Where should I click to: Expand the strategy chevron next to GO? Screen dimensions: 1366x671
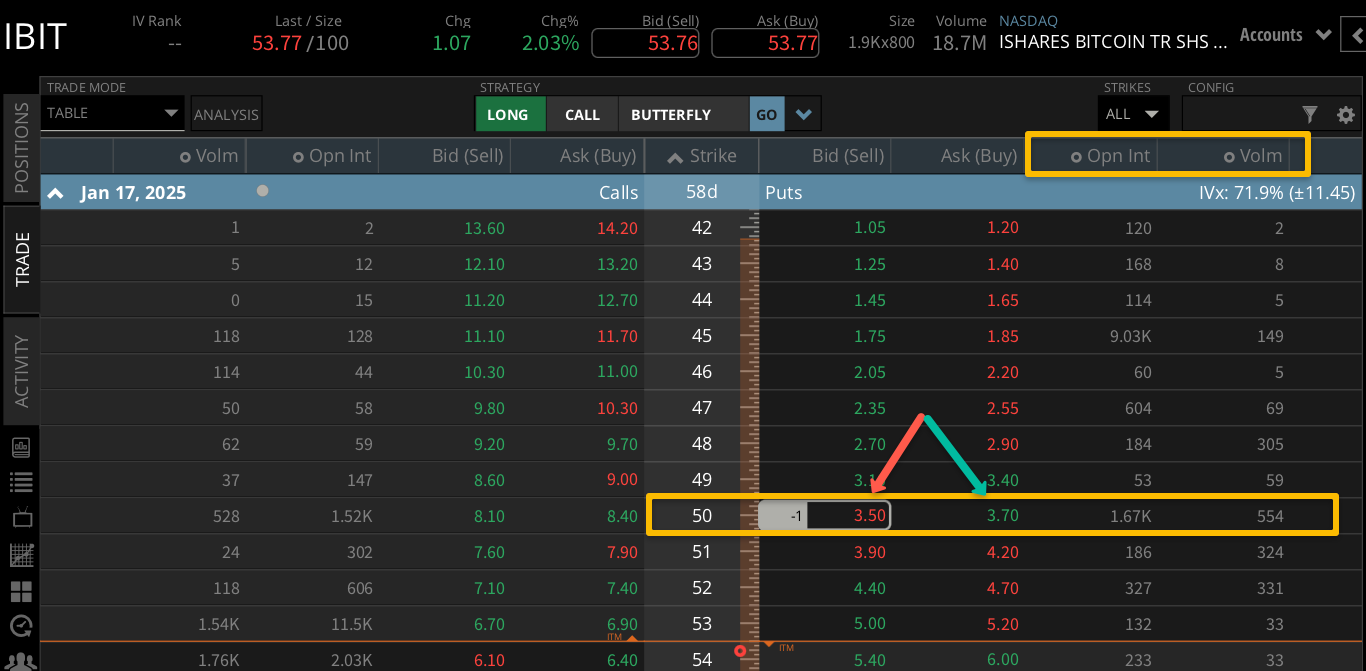pyautogui.click(x=804, y=113)
